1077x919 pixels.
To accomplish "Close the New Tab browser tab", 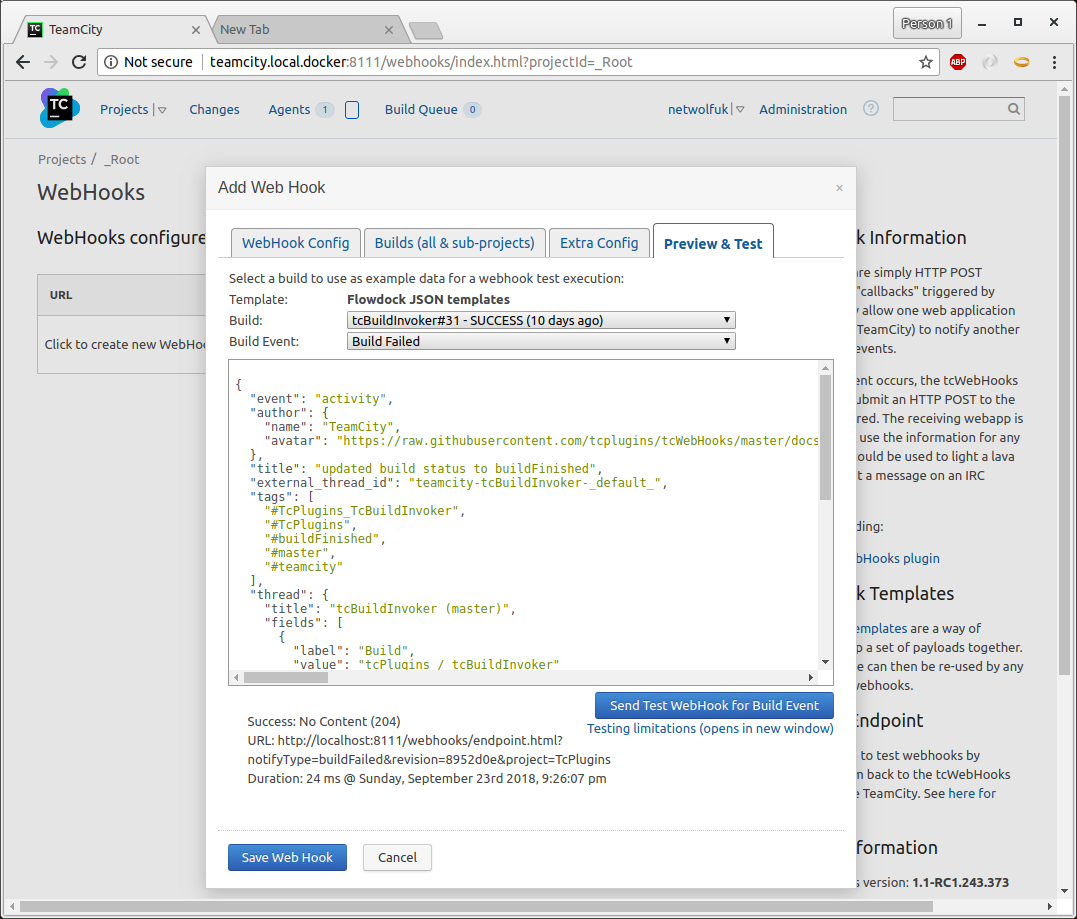I will [389, 30].
